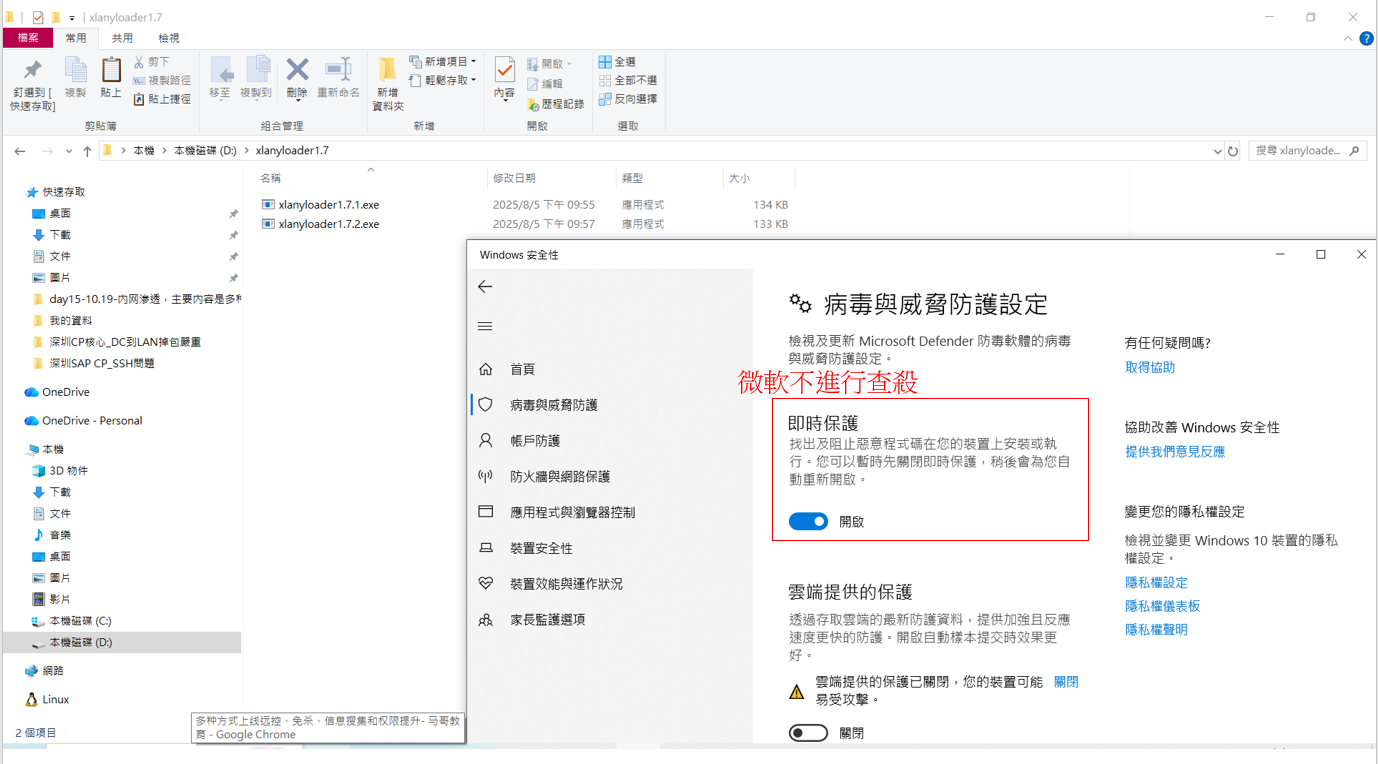Click the Pin to Quick Access icon

pyautogui.click(x=33, y=69)
